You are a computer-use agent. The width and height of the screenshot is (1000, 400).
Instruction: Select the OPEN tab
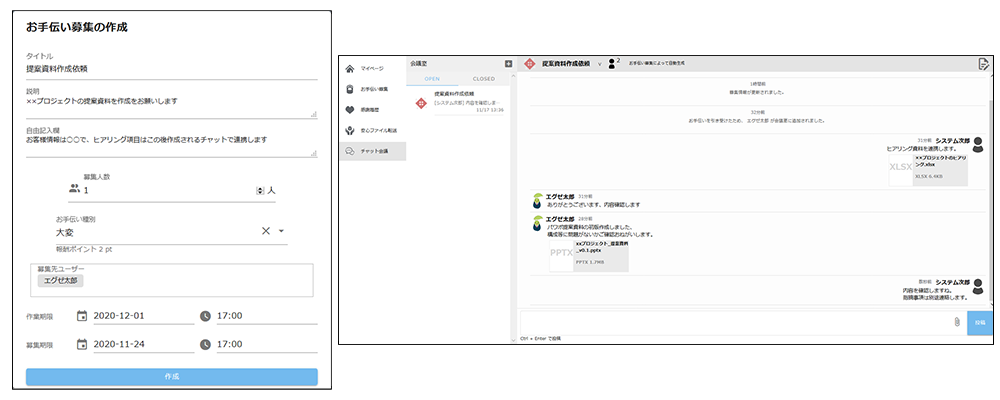pos(432,78)
